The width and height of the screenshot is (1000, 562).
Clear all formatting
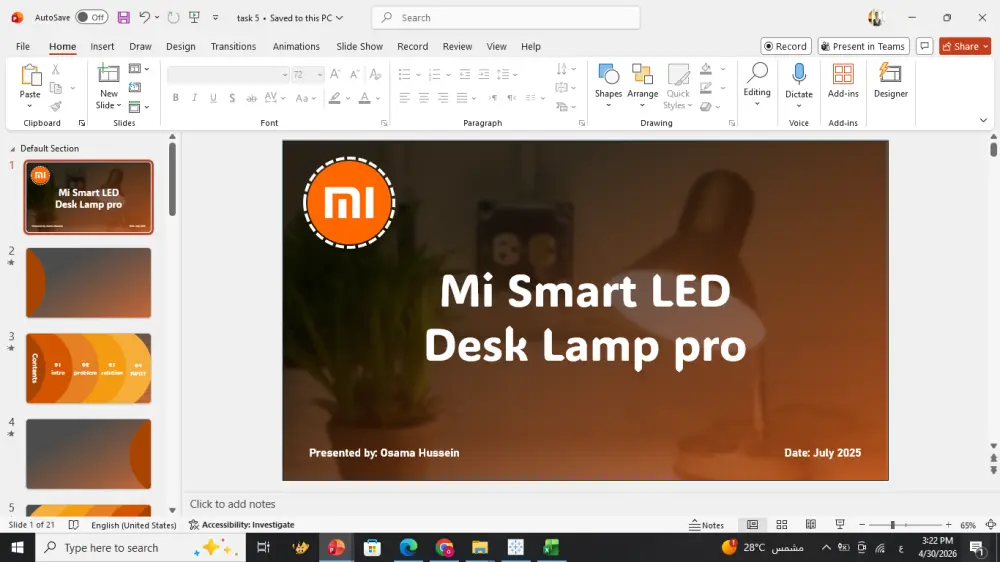[375, 75]
